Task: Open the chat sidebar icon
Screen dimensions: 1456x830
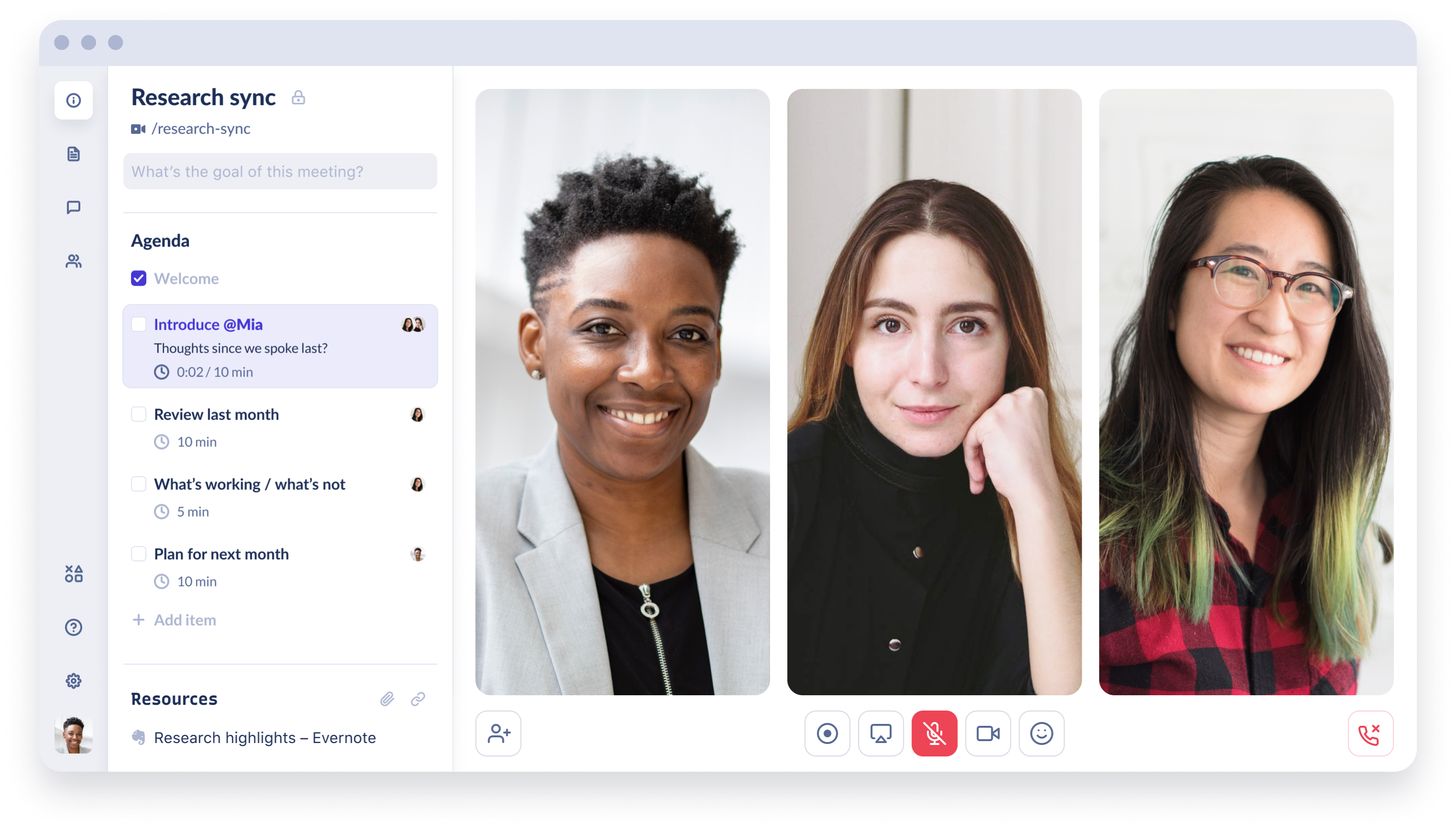Action: click(x=74, y=207)
